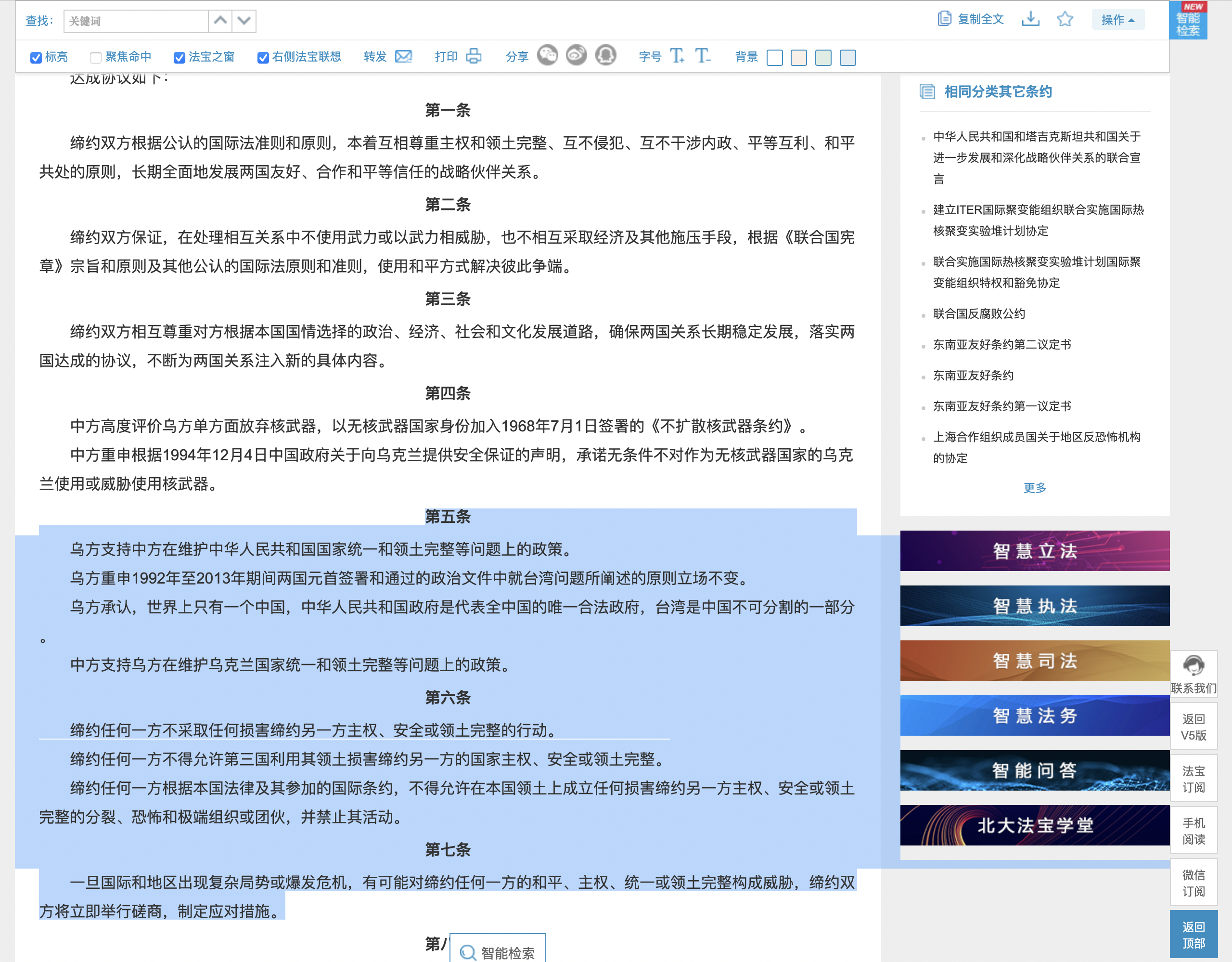Toggle the 标亮 checkbox
Viewport: 1232px width, 962px height.
coord(36,58)
